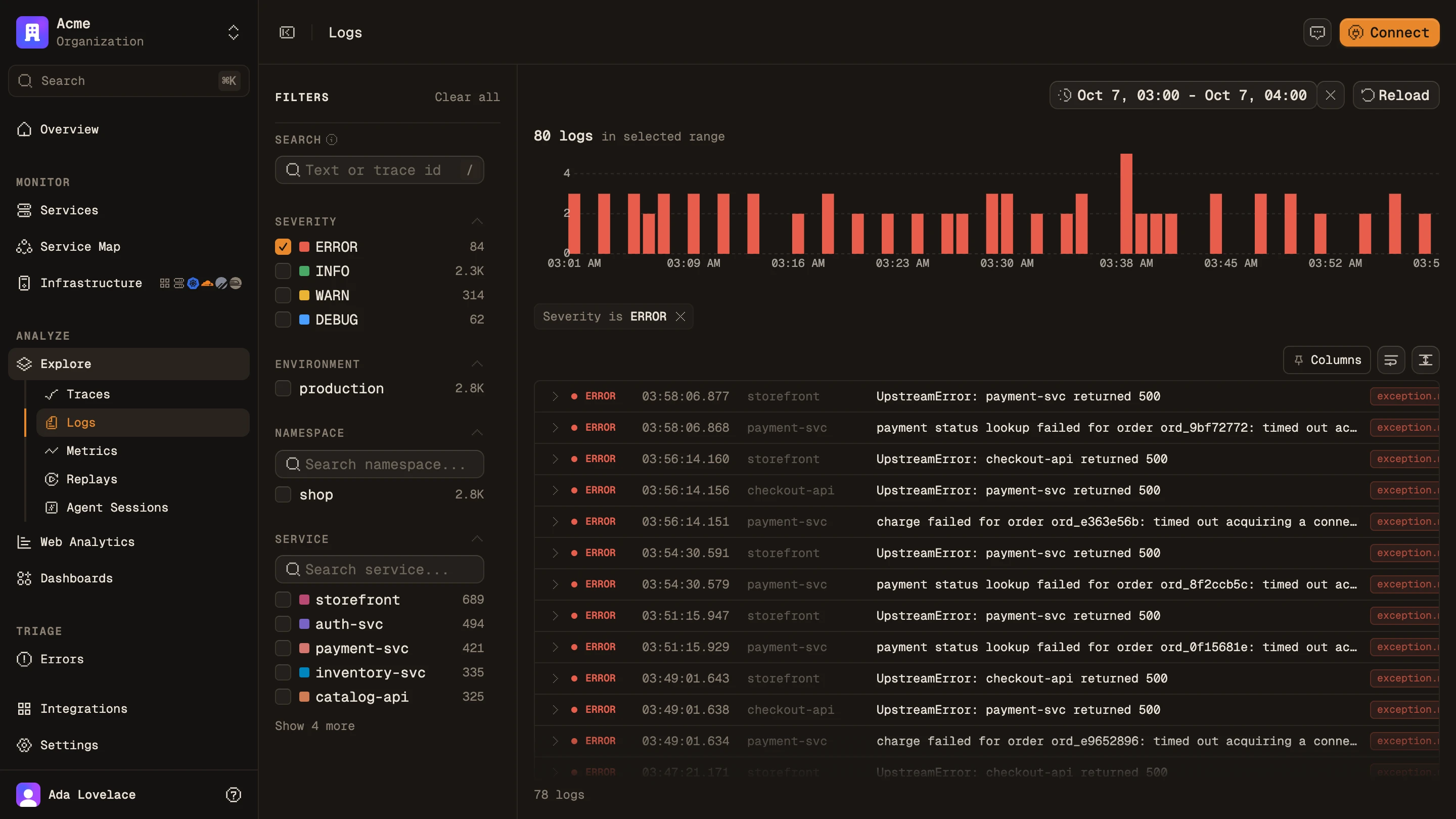Check the shop namespace checkbox
1456x819 pixels.
283,495
